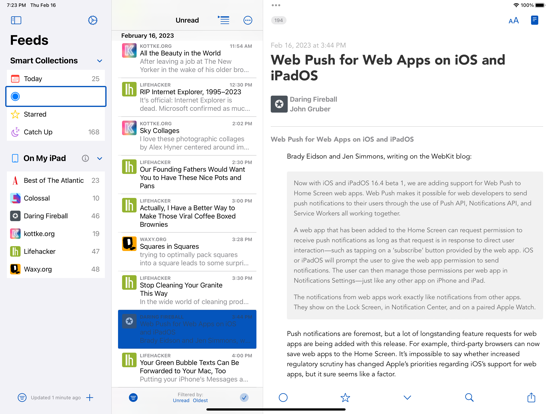Go to next article chevron

(x=407, y=397)
